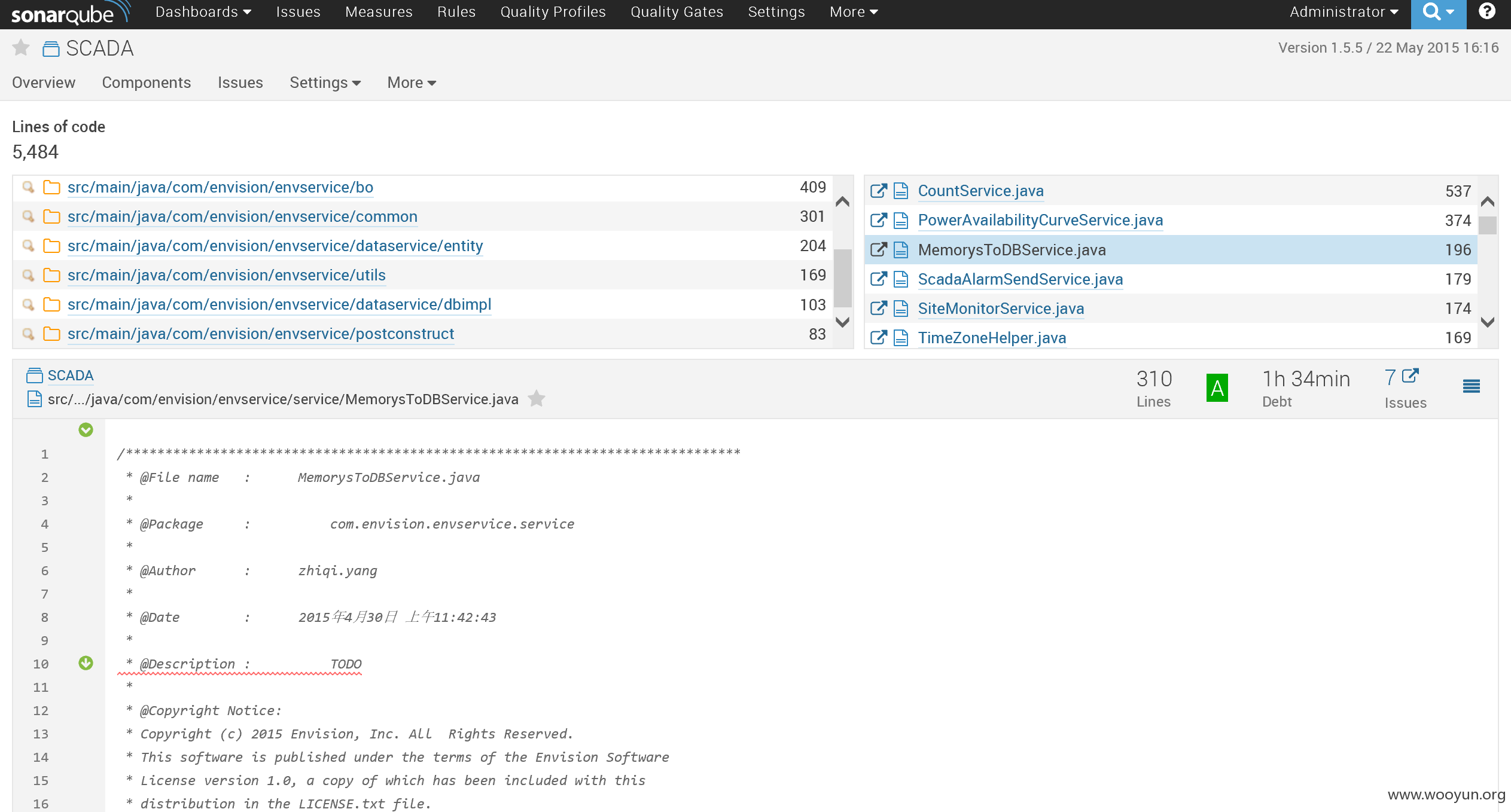Drill into dataservice/entity folder magnifier icon
Screen dimensions: 1511x812
pos(28,246)
